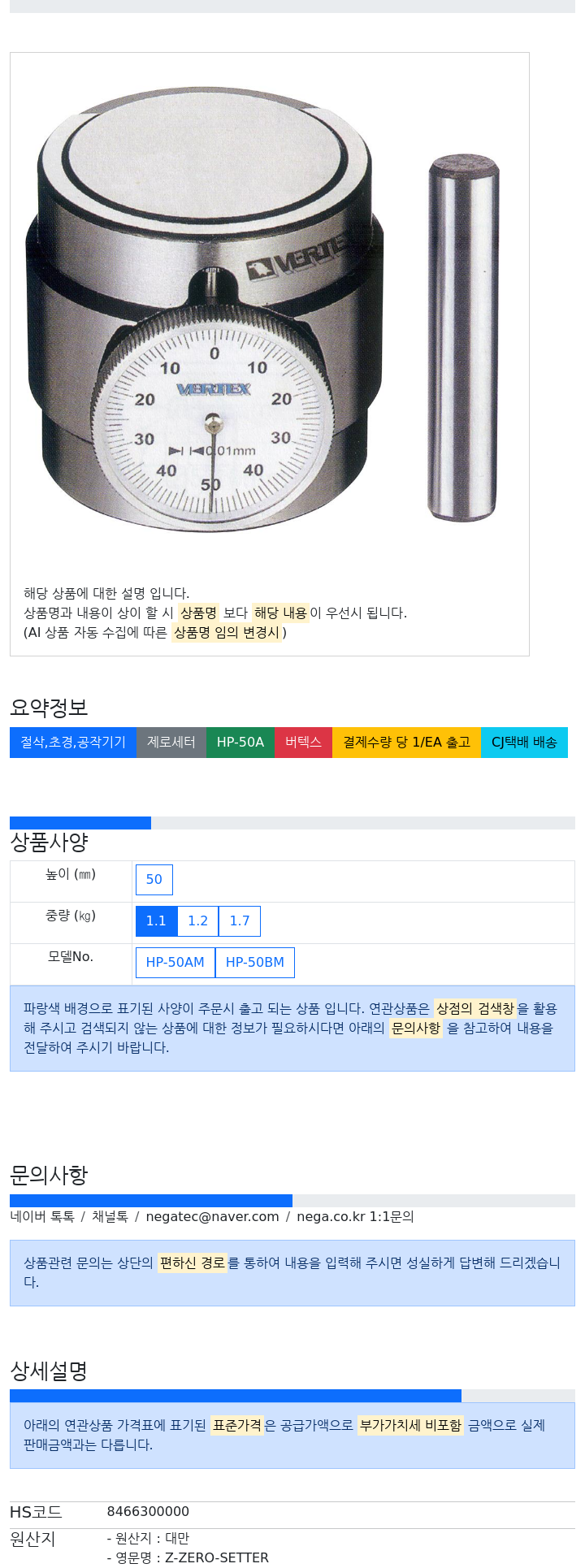Select the green HP-50A tag
The image size is (585, 1568).
point(240,743)
